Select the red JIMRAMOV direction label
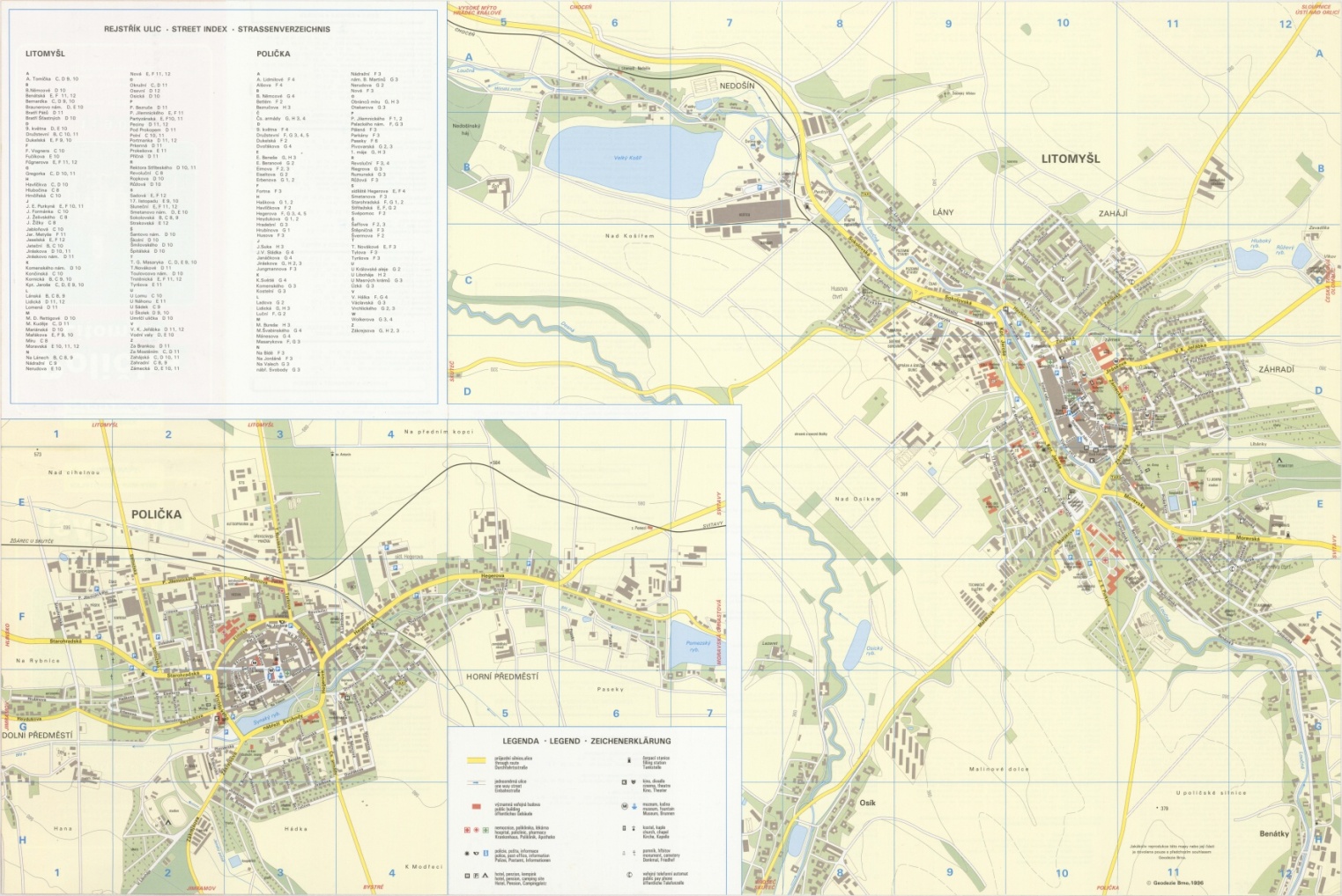The width and height of the screenshot is (1342, 896). pyautogui.click(x=200, y=888)
